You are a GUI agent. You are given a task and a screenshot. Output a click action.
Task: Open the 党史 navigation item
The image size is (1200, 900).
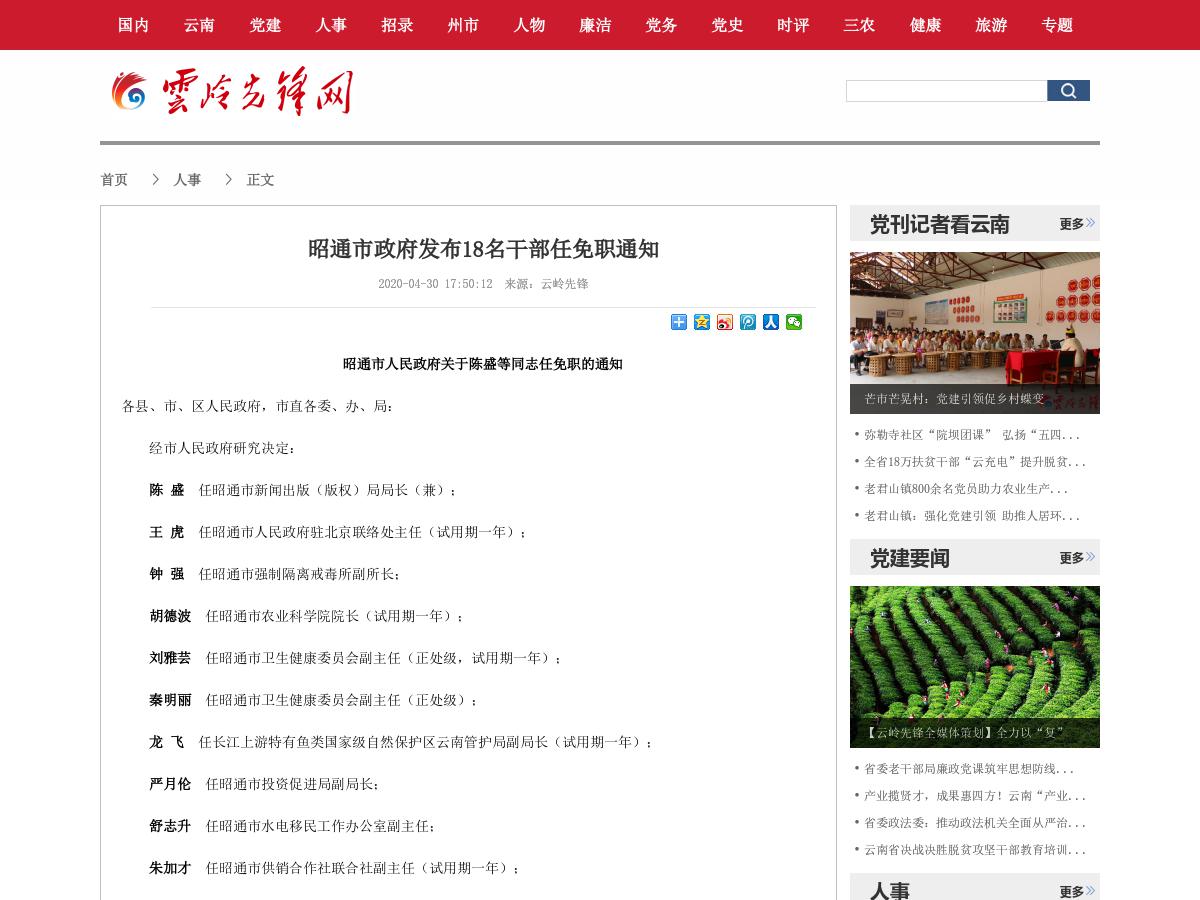click(727, 25)
